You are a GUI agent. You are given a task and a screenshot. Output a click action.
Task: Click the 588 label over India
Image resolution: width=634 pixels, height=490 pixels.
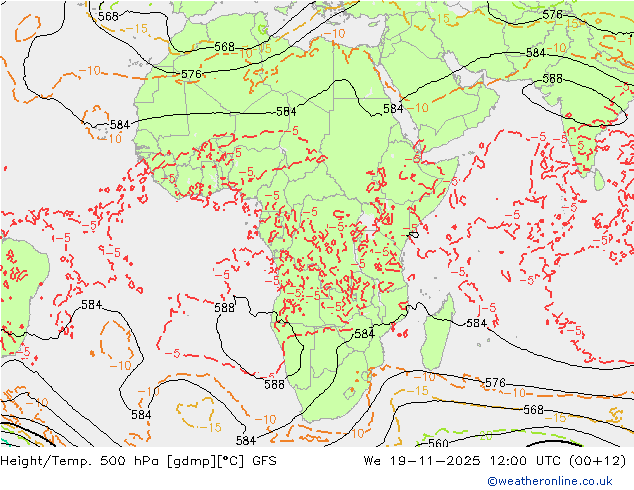[552, 78]
